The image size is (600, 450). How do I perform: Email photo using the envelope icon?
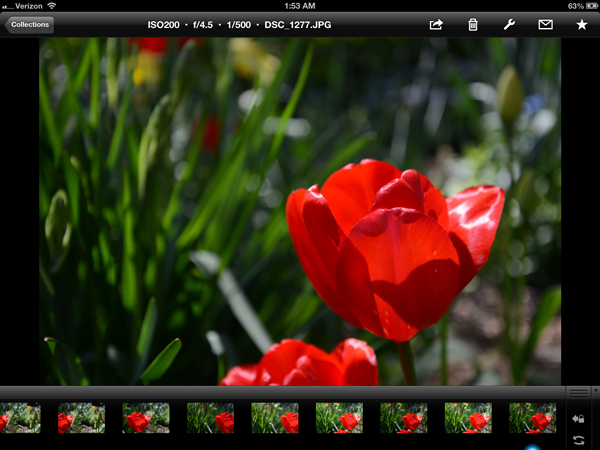[545, 24]
